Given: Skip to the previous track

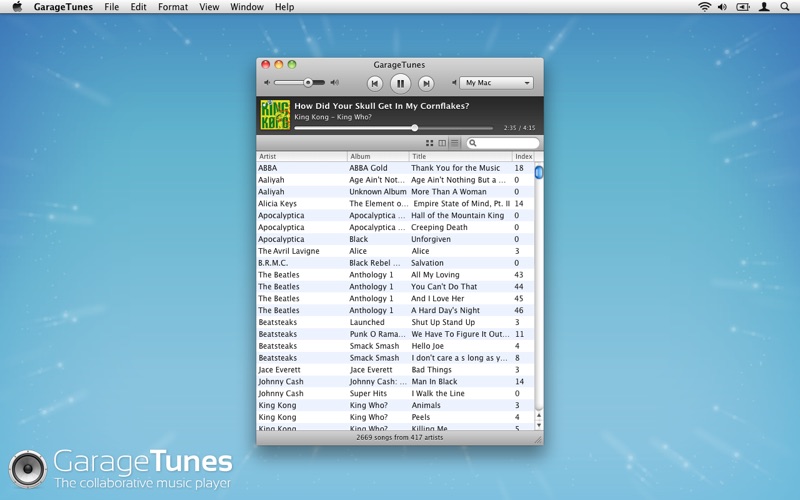Looking at the screenshot, I should (x=375, y=84).
